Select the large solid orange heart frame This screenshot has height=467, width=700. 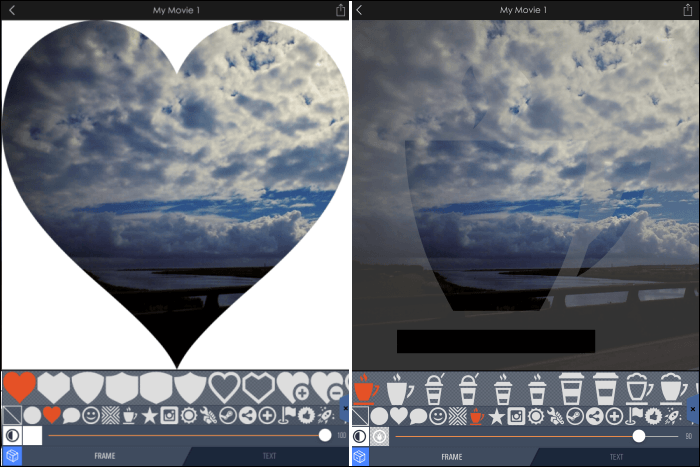(19, 386)
